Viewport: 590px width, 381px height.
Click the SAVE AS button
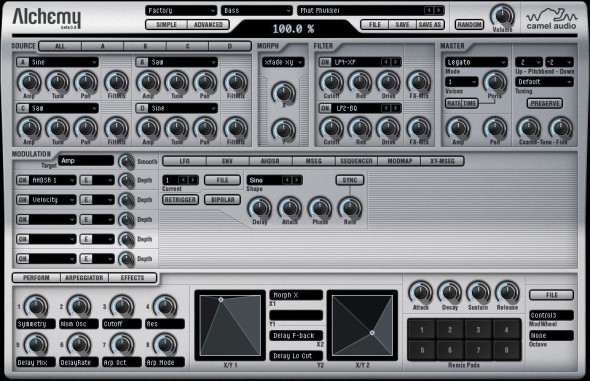tap(430, 25)
